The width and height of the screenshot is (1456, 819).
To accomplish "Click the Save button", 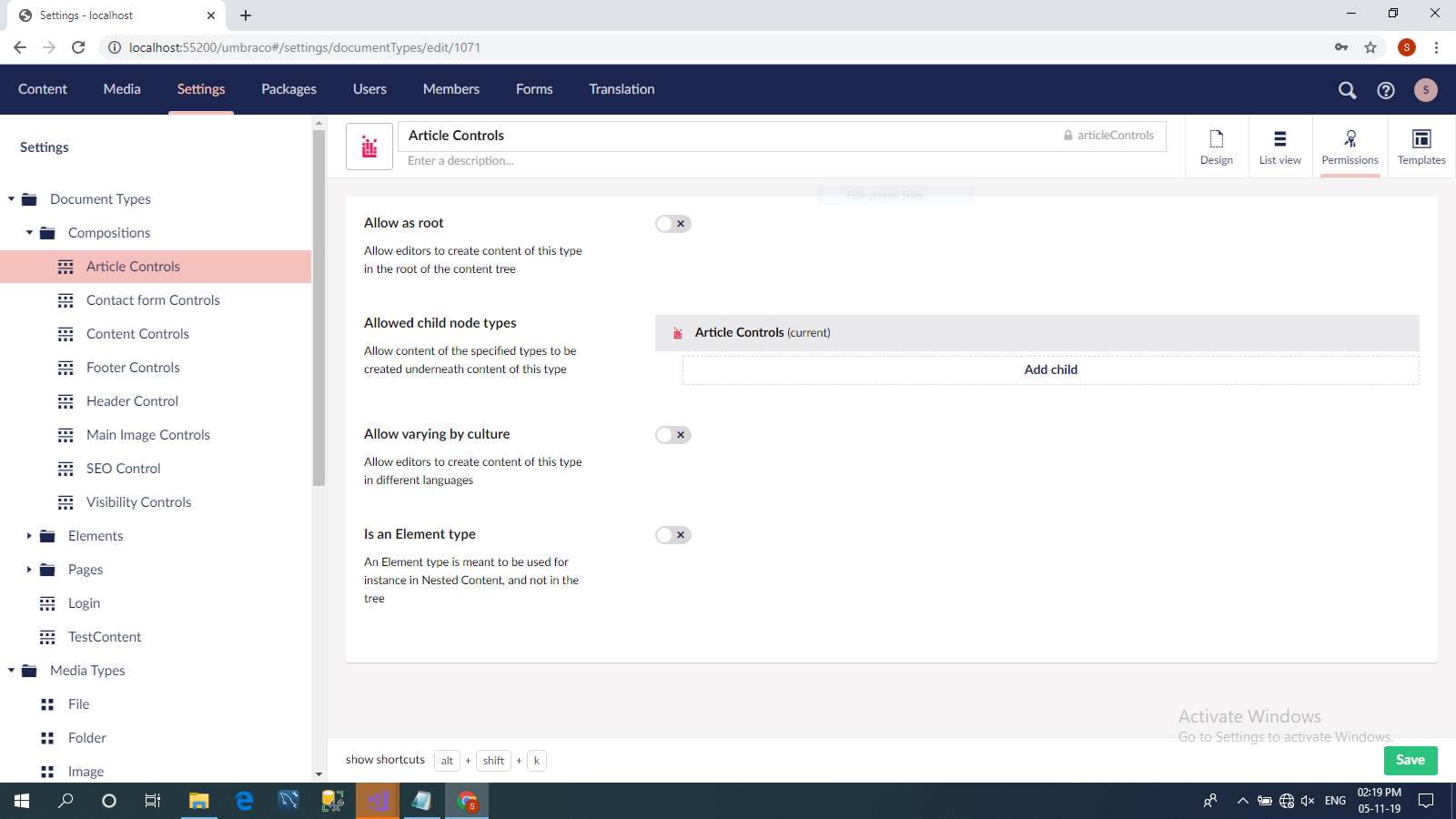I will [x=1410, y=760].
